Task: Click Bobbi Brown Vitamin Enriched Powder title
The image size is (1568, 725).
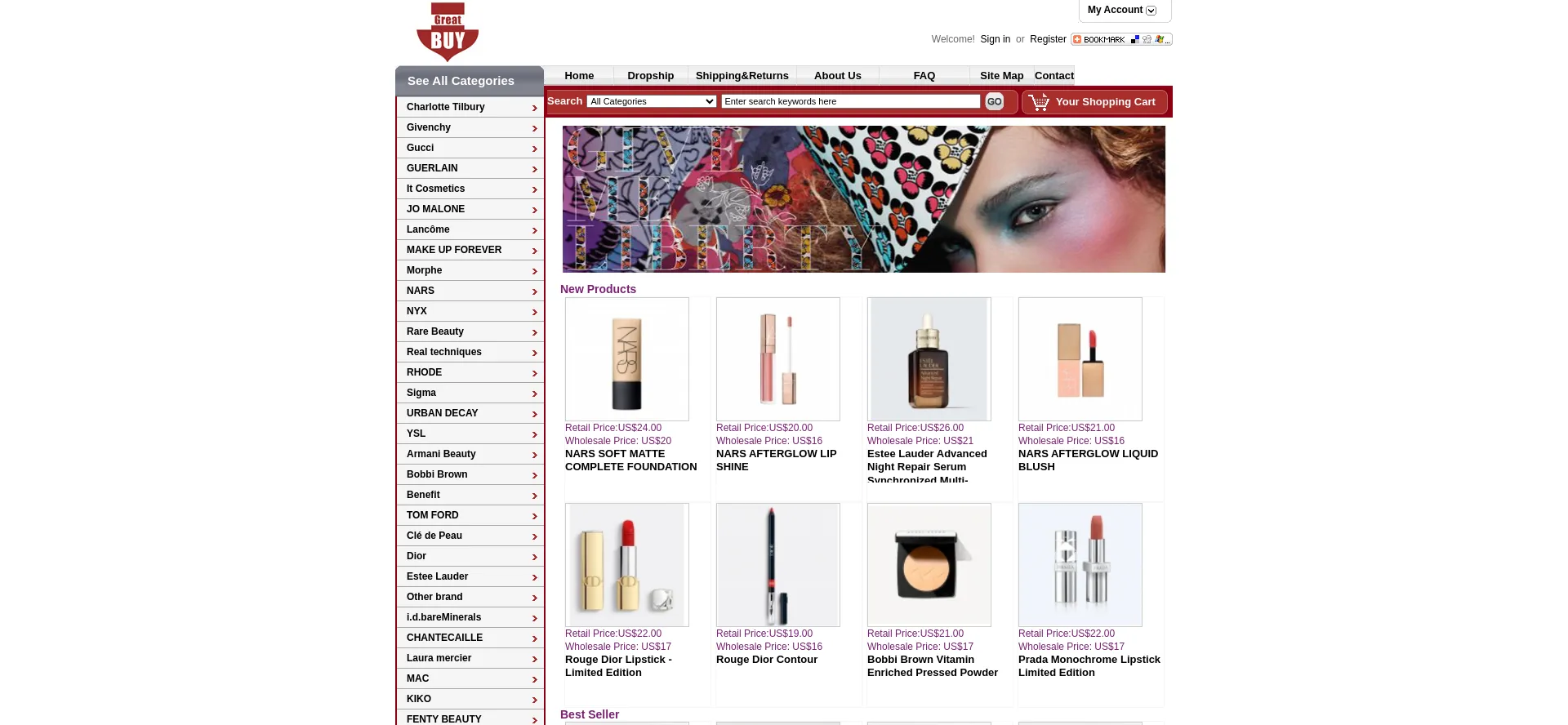Action: pyautogui.click(x=933, y=666)
